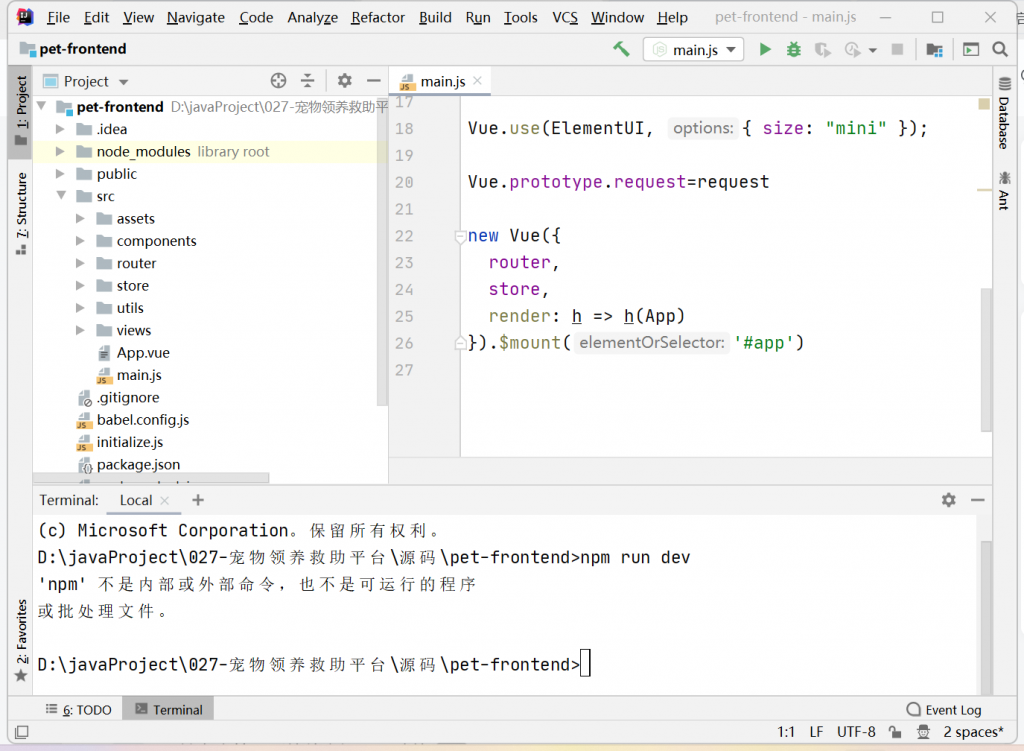Screen dimensions: 1024x751
Task: Open the Ant tool window
Action: [1004, 190]
